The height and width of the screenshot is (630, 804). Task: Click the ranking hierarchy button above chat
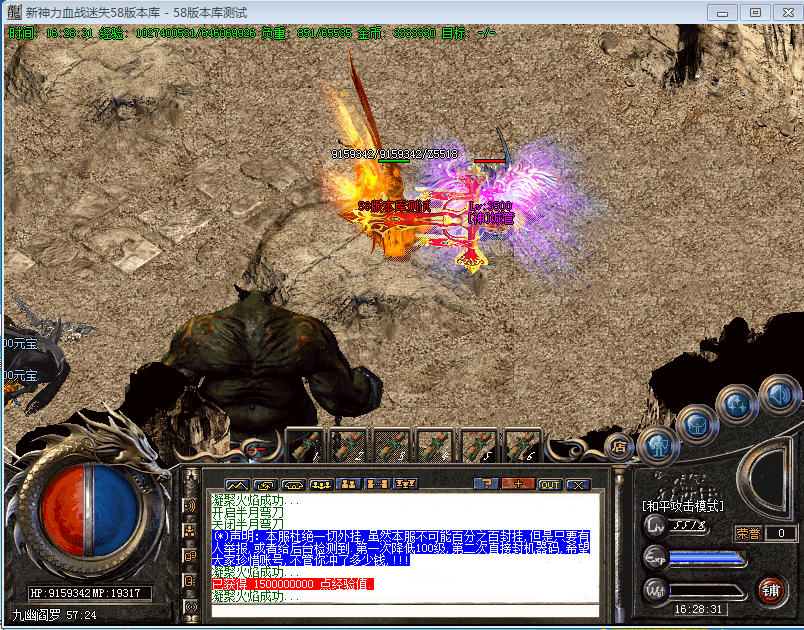[406, 484]
